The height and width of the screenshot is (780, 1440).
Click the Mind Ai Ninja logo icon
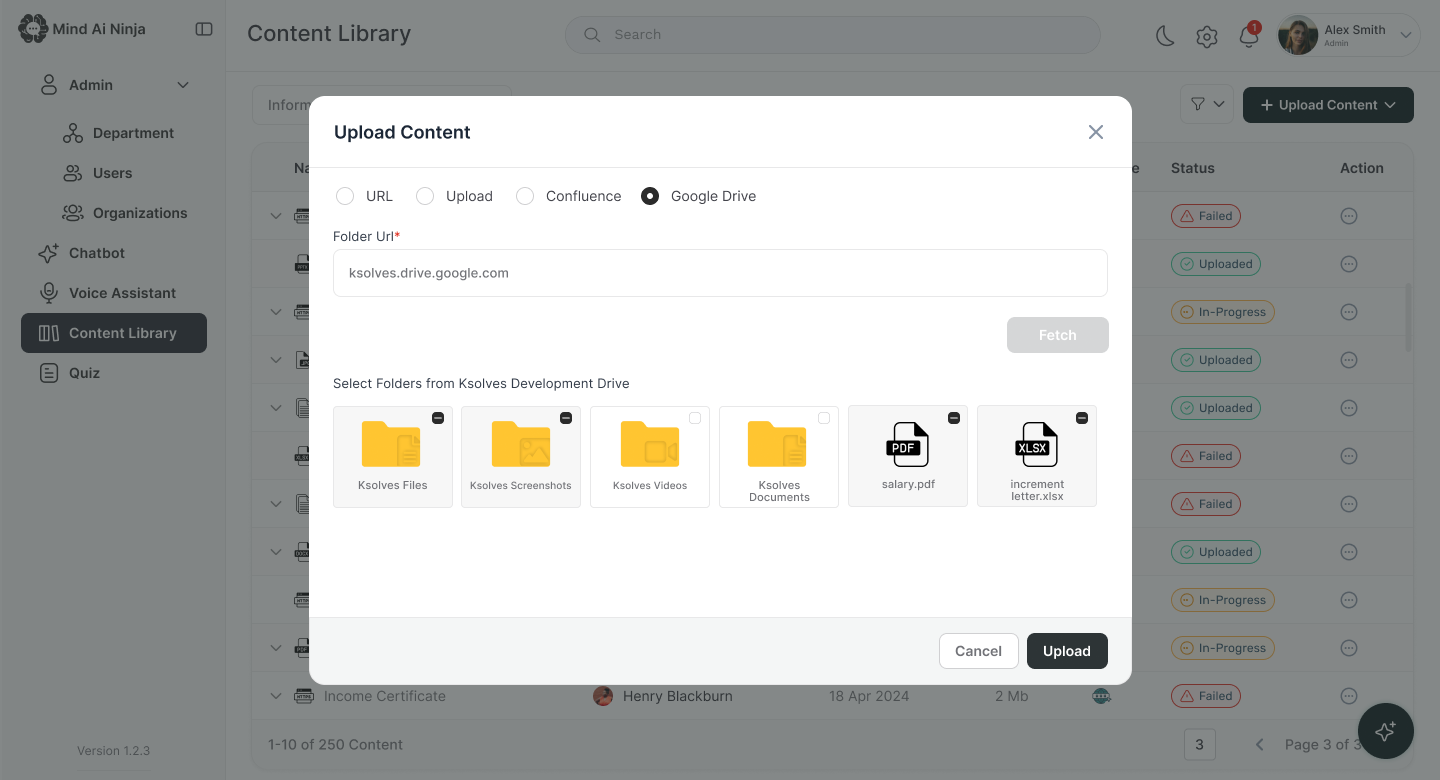33,29
